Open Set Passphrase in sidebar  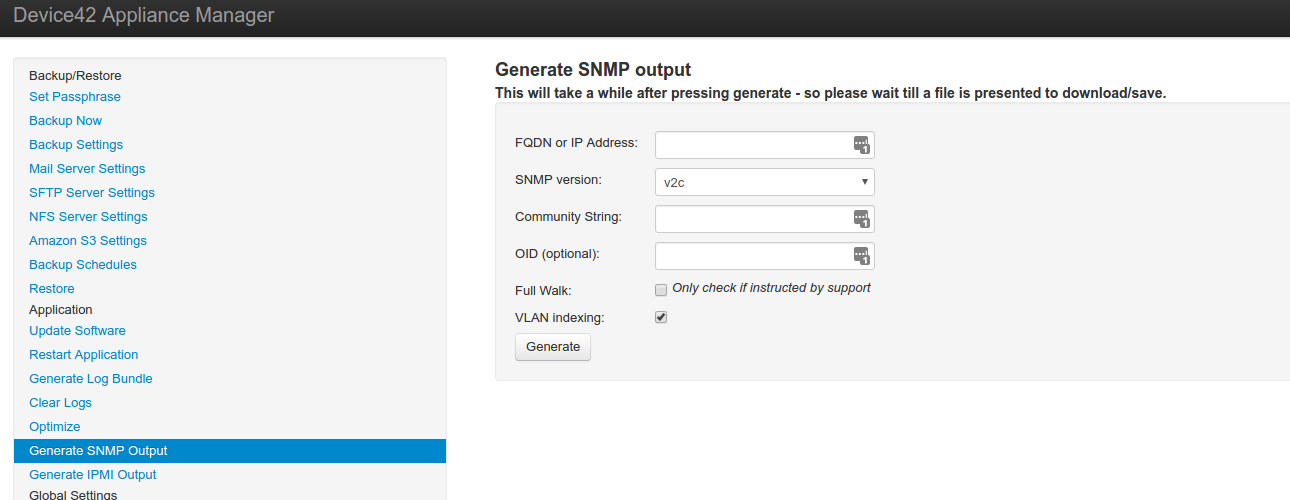coord(75,97)
